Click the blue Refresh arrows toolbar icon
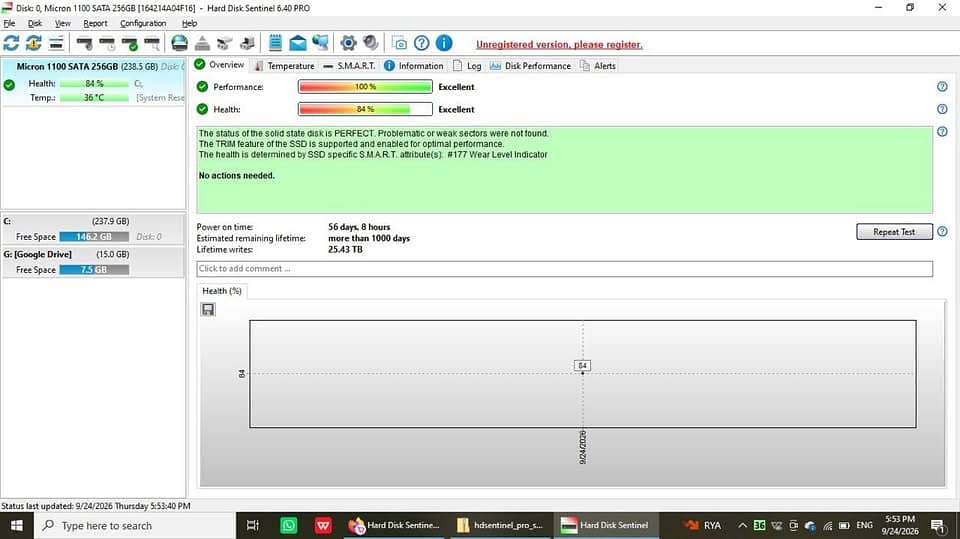The height and width of the screenshot is (539, 960). click(x=11, y=43)
